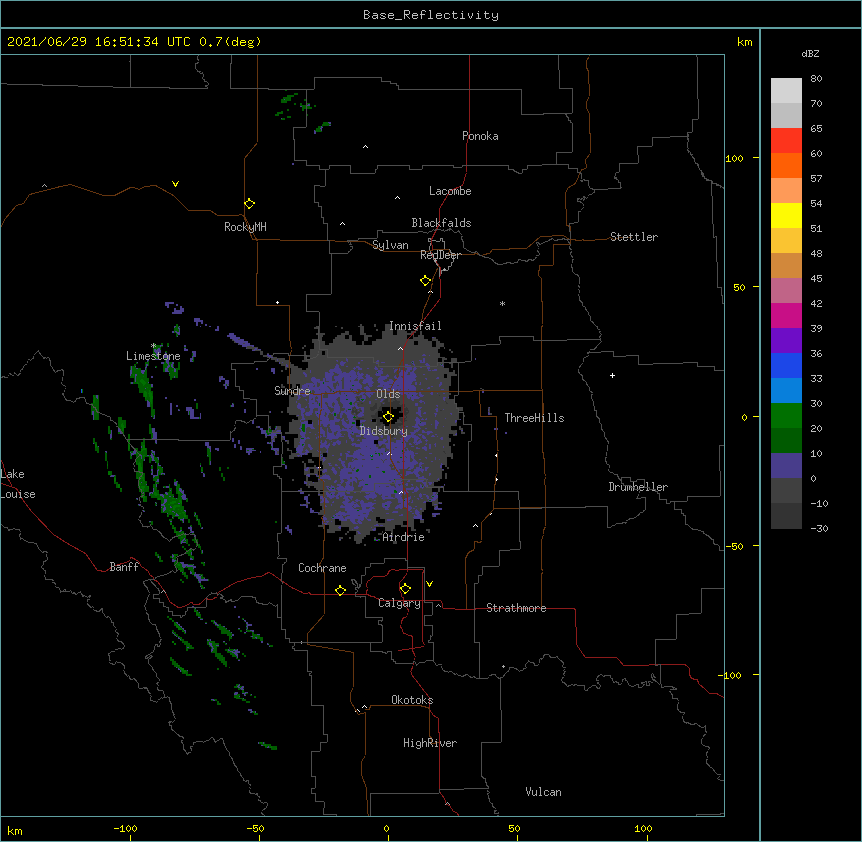
Task: Click the RockyMH label
Action: click(x=245, y=227)
